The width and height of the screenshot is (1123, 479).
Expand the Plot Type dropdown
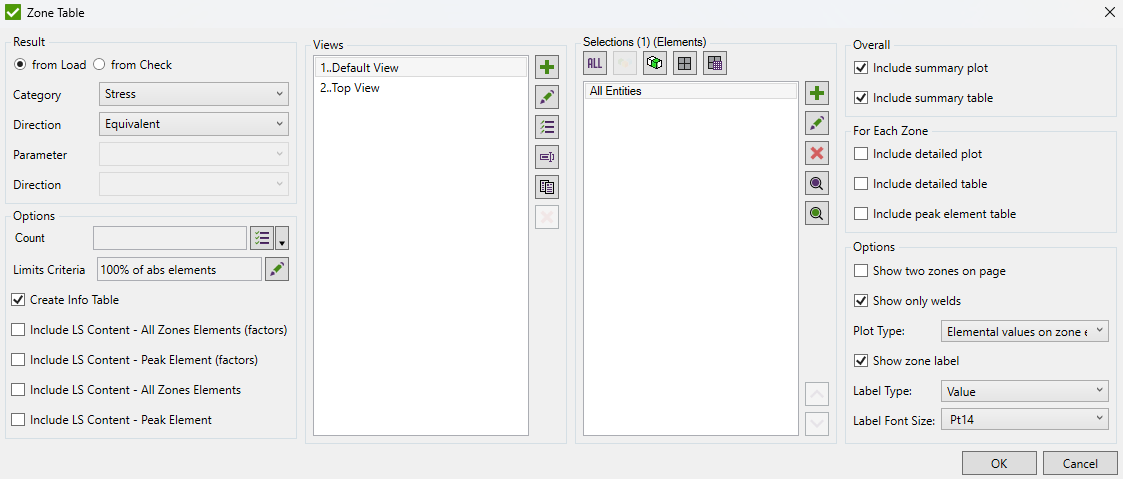point(1024,331)
